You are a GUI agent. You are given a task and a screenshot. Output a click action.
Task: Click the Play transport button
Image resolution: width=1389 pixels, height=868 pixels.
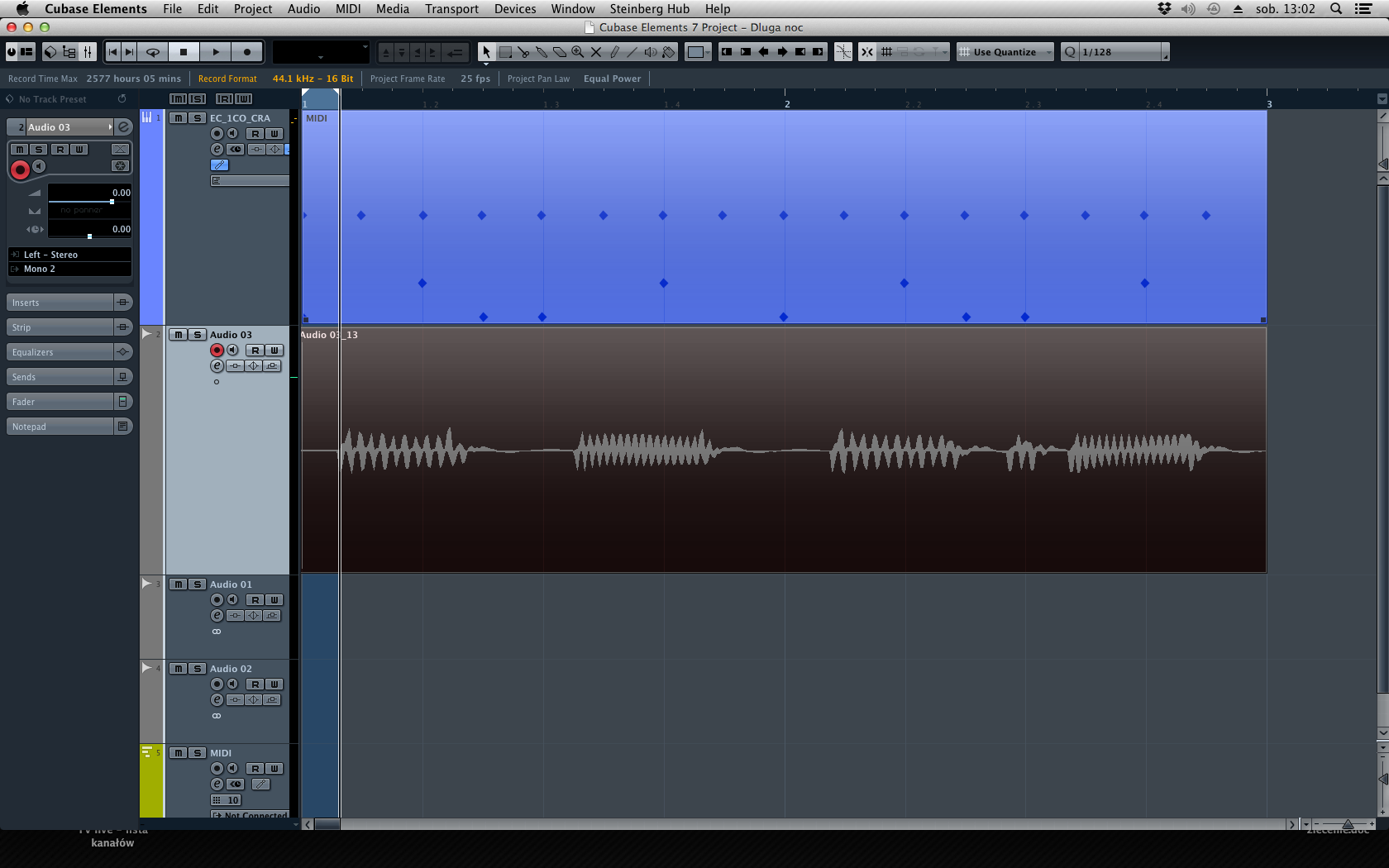[x=216, y=52]
